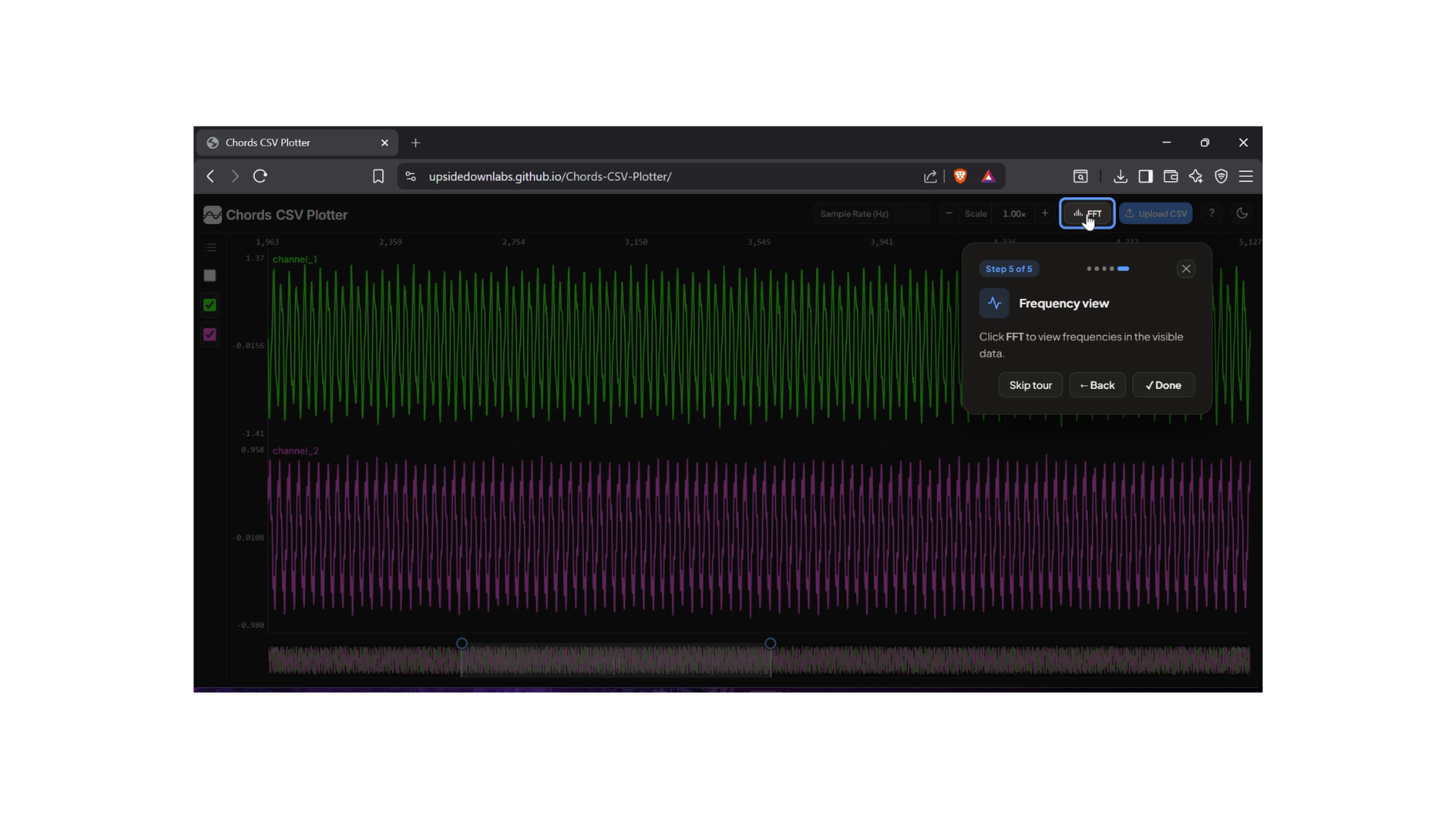Viewport: 1456px width, 819px height.
Task: Open the Brave Wallet icon
Action: [x=1171, y=177]
